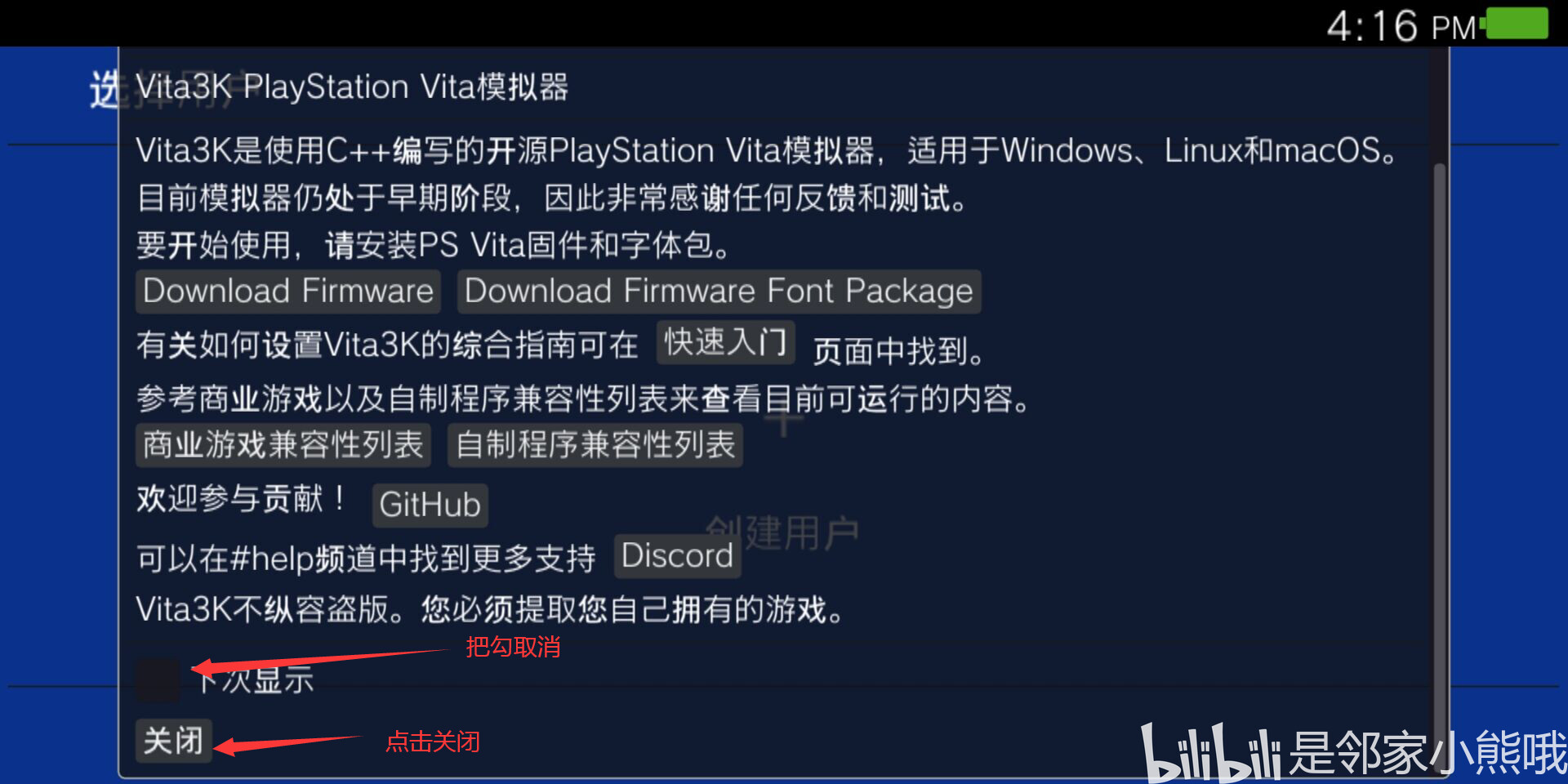
Task: Click the red 点击关闭 annotation text
Action: pyautogui.click(x=433, y=742)
